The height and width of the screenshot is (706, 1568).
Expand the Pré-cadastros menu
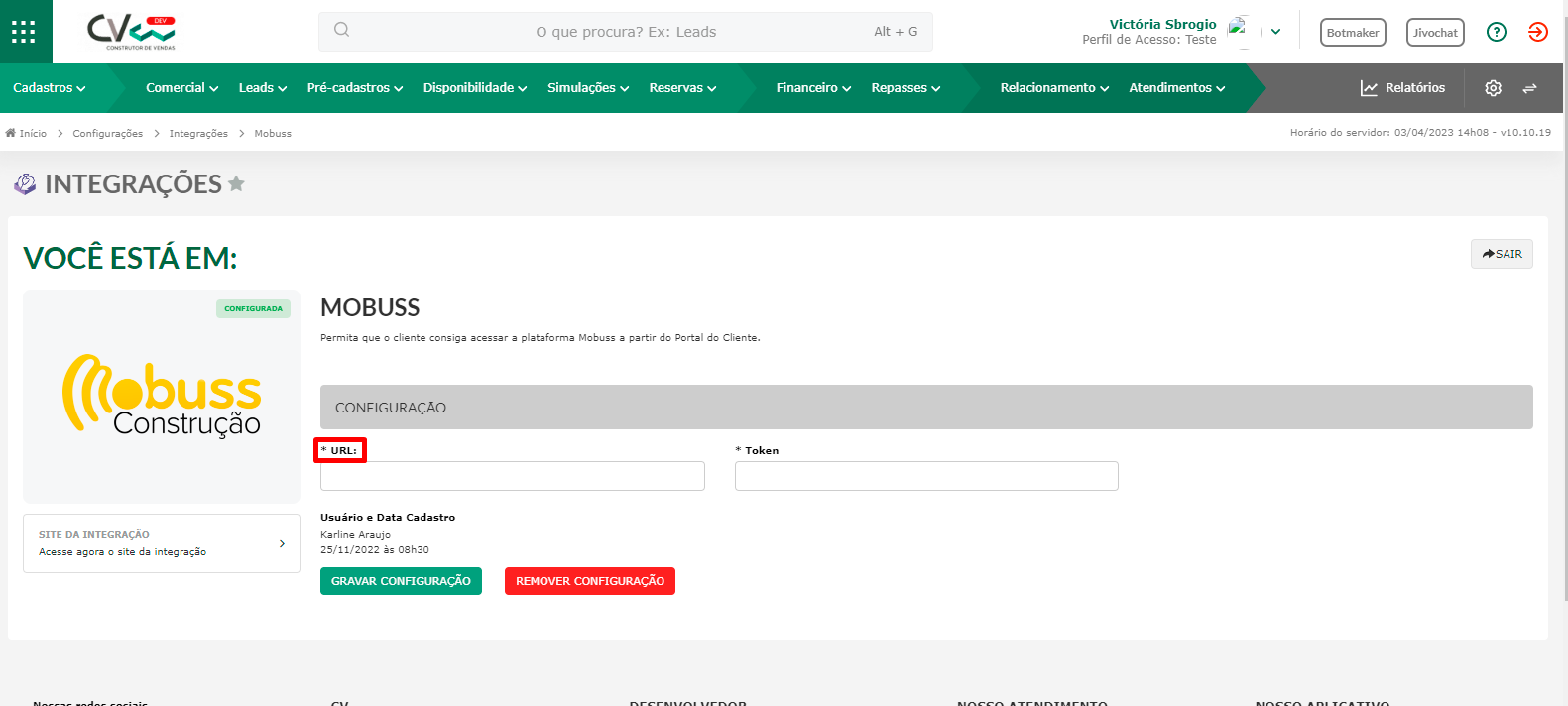355,88
